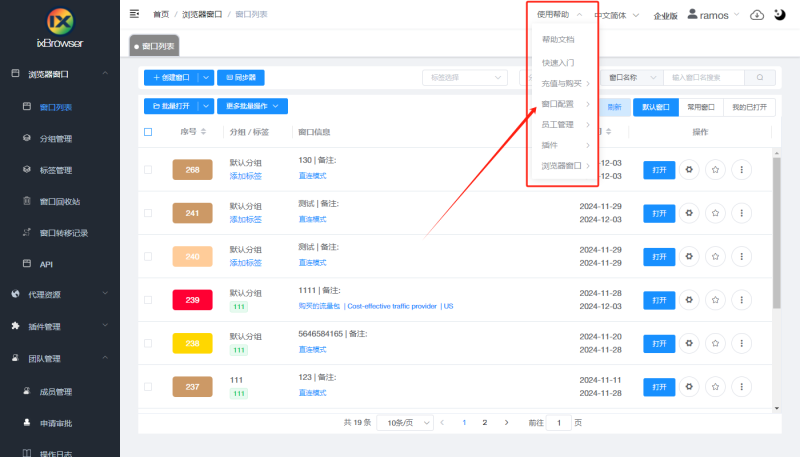This screenshot has height=457, width=800.
Task: Click the 前往 page number input
Action: (x=559, y=423)
